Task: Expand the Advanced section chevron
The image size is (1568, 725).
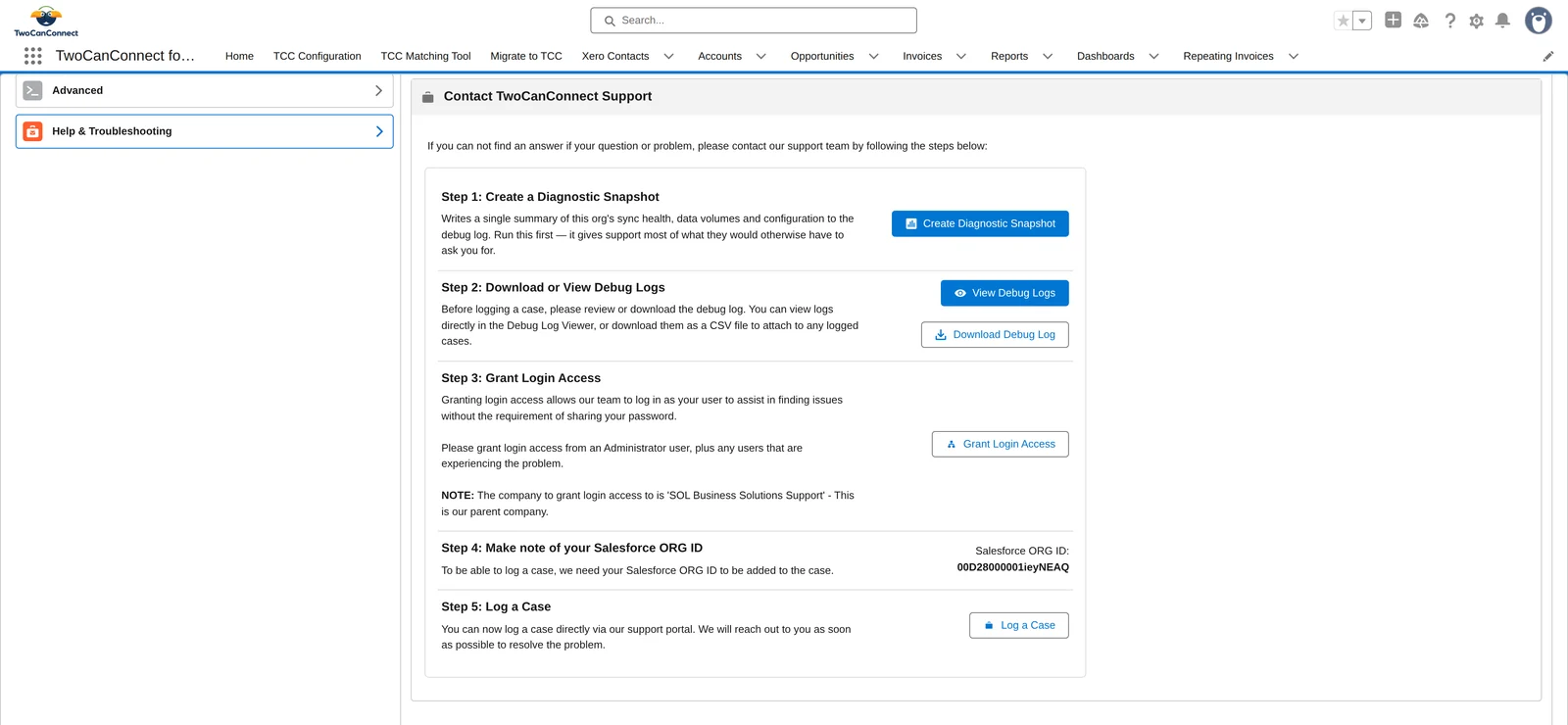Action: [x=378, y=90]
